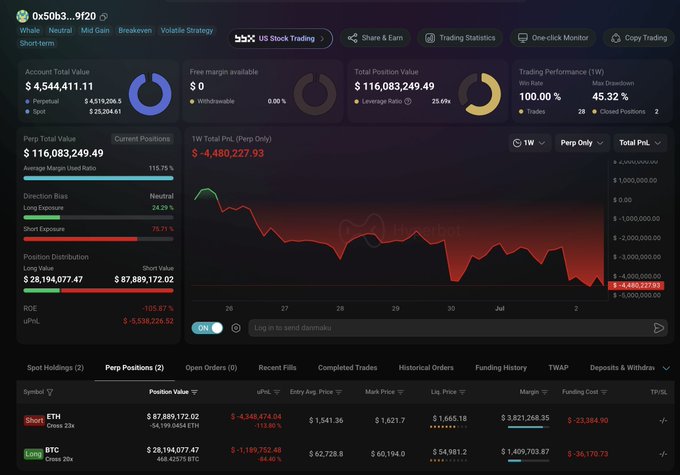The image size is (680, 475).
Task: Click the Trading Statistics chart icon
Action: pos(430,38)
